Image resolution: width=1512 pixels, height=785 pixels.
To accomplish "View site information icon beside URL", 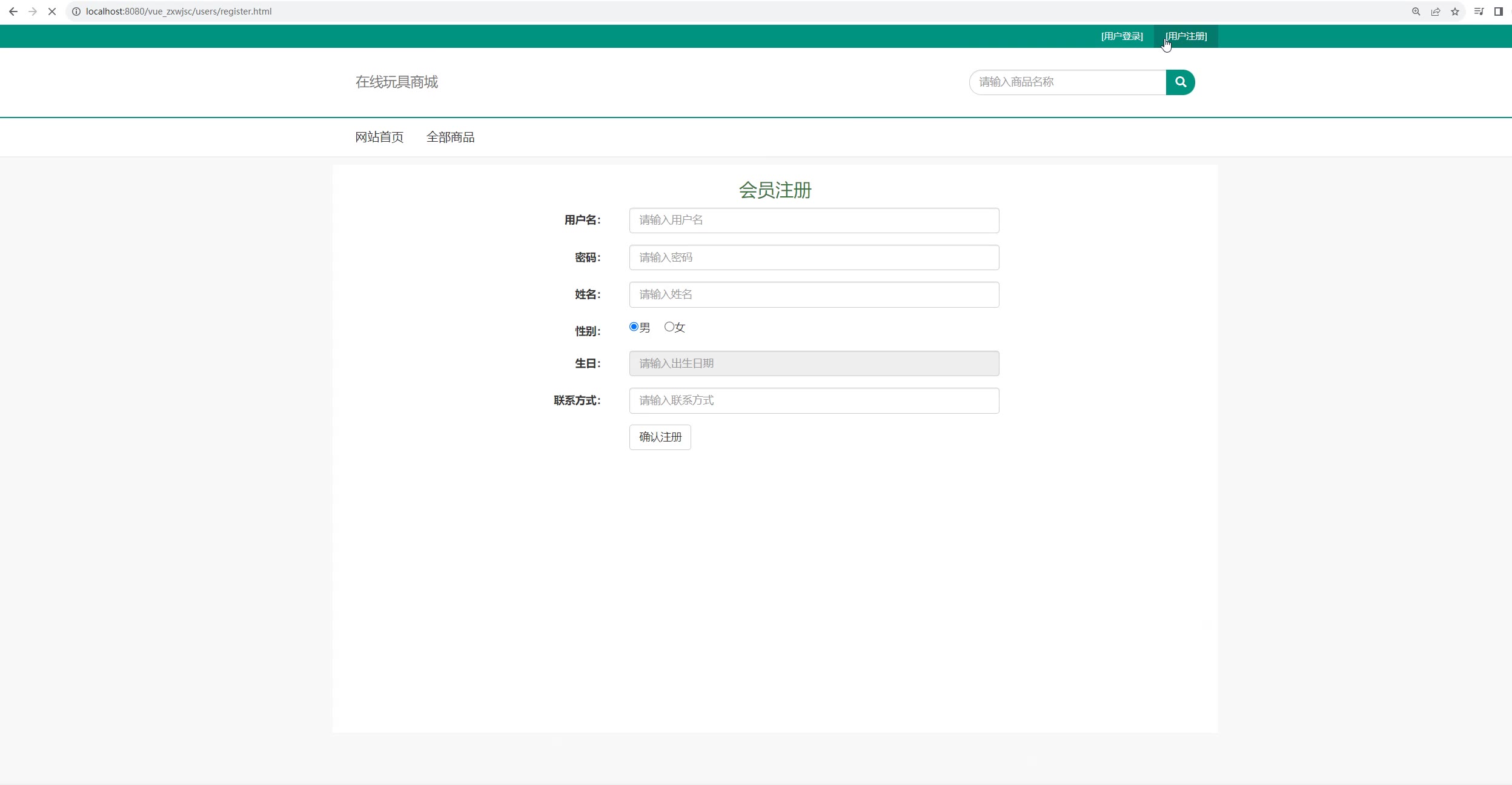I will [76, 12].
